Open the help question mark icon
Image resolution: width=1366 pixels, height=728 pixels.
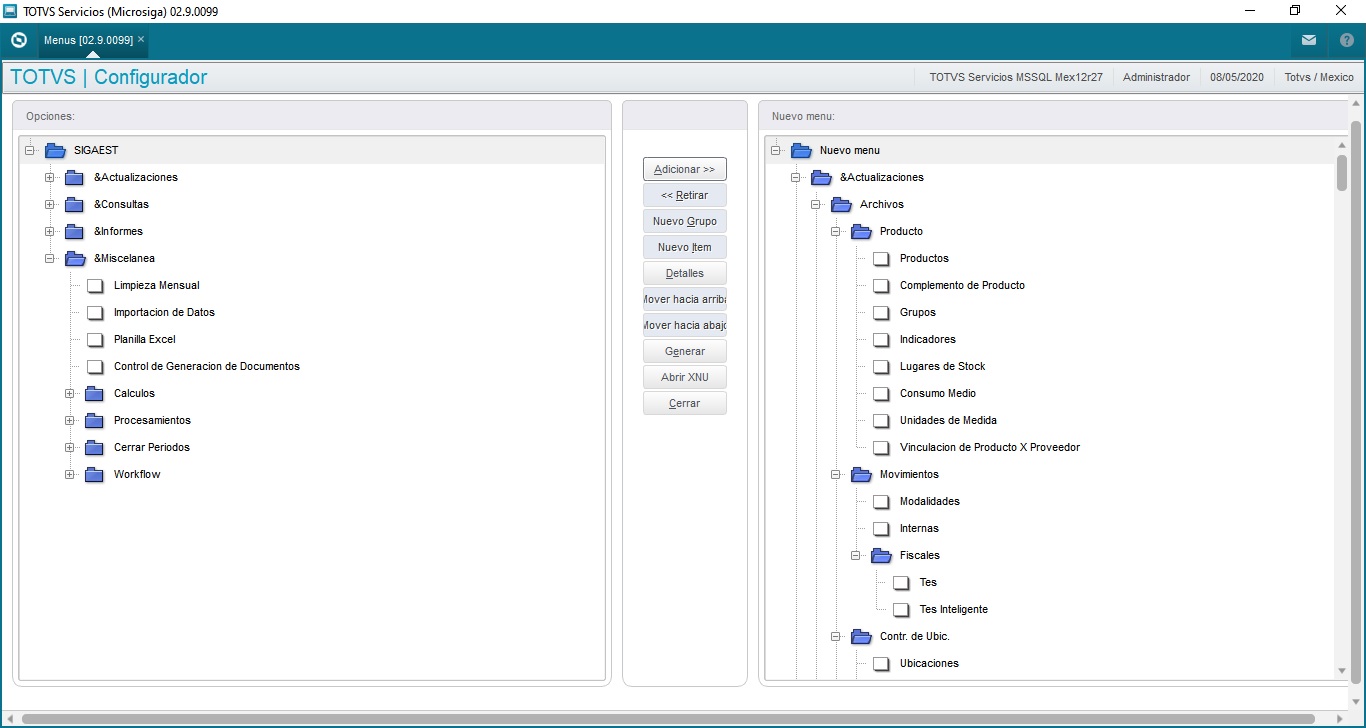tap(1347, 40)
